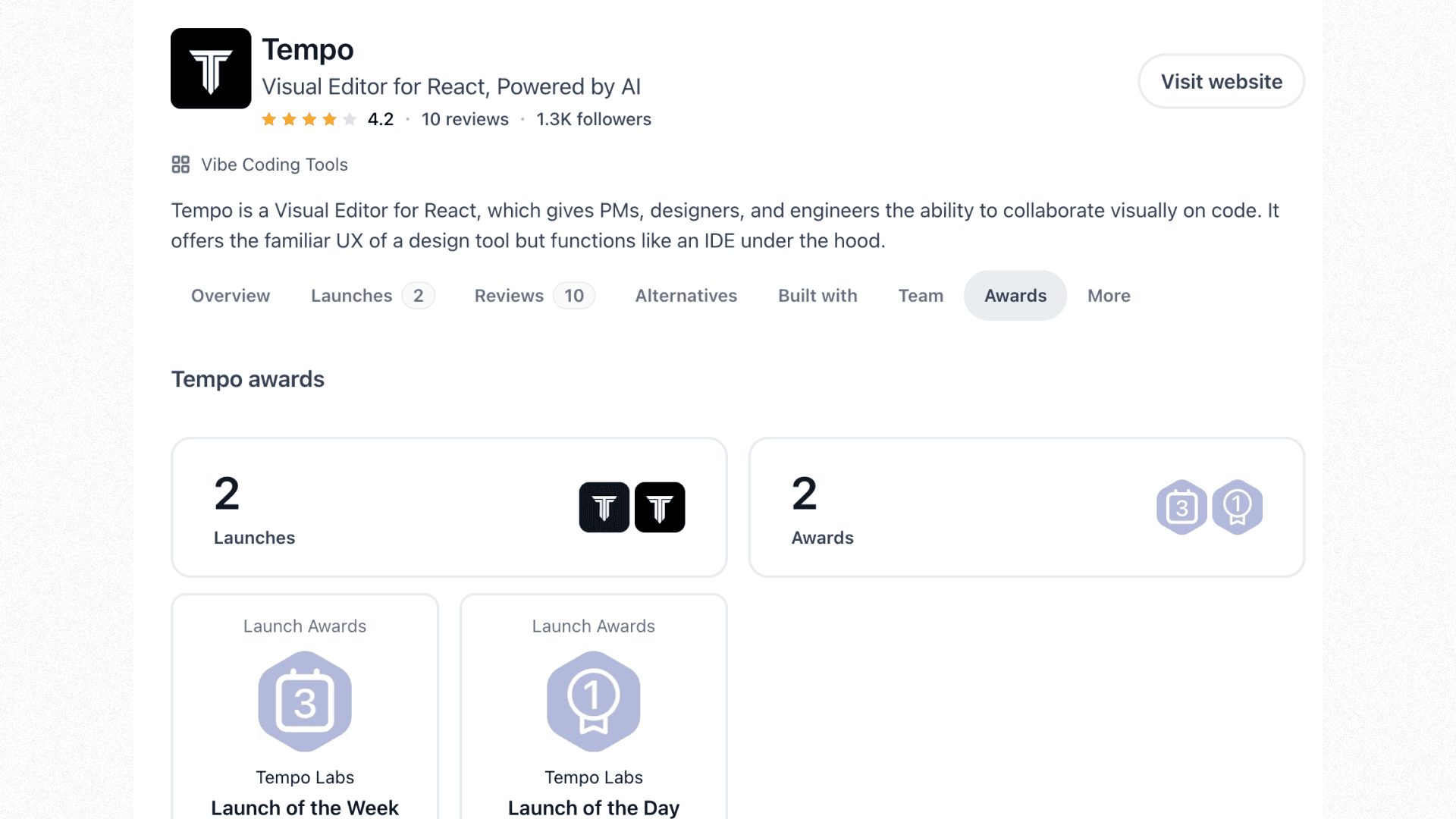Click the Vibe Coding Tools grid icon

click(180, 165)
